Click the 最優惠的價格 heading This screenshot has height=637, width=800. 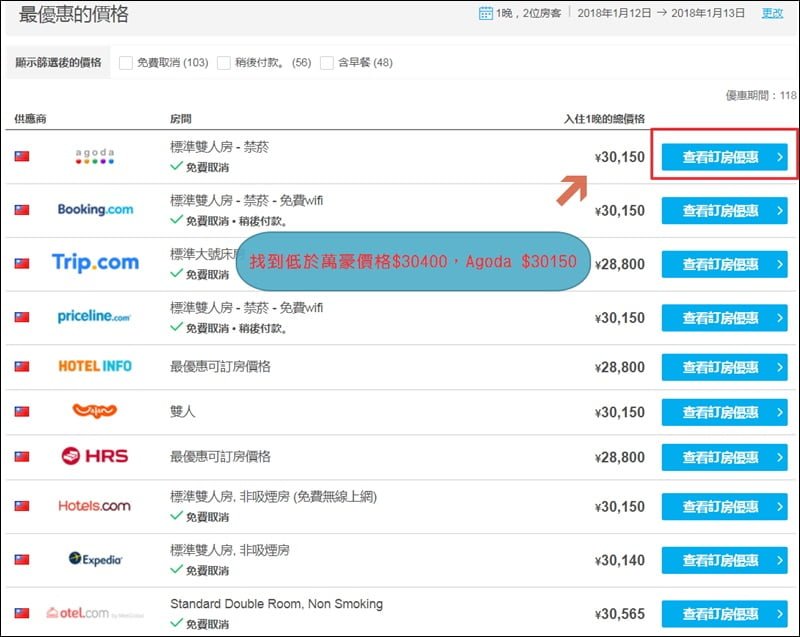(x=73, y=14)
